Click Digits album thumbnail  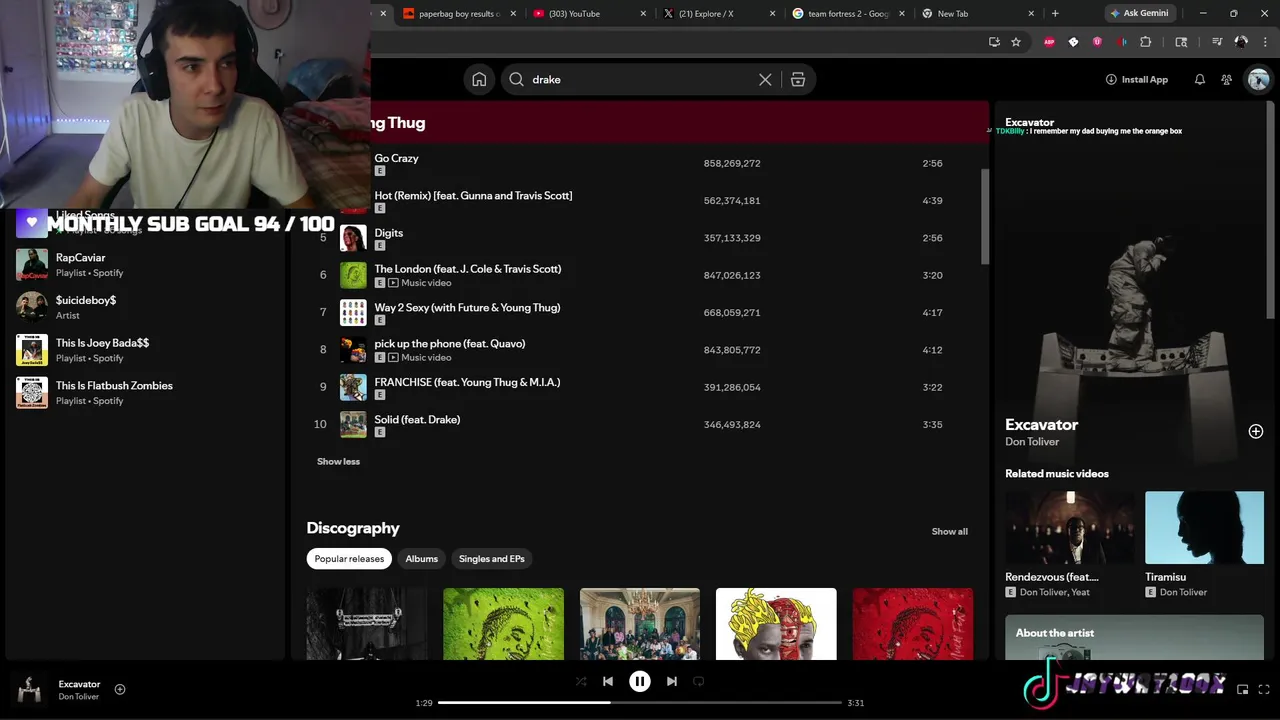coord(353,238)
